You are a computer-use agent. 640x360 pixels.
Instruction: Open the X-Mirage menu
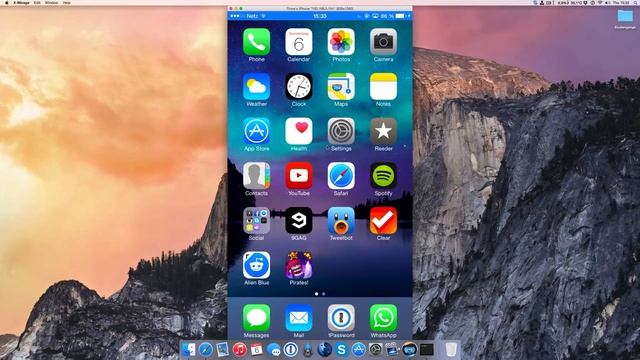click(x=21, y=2)
